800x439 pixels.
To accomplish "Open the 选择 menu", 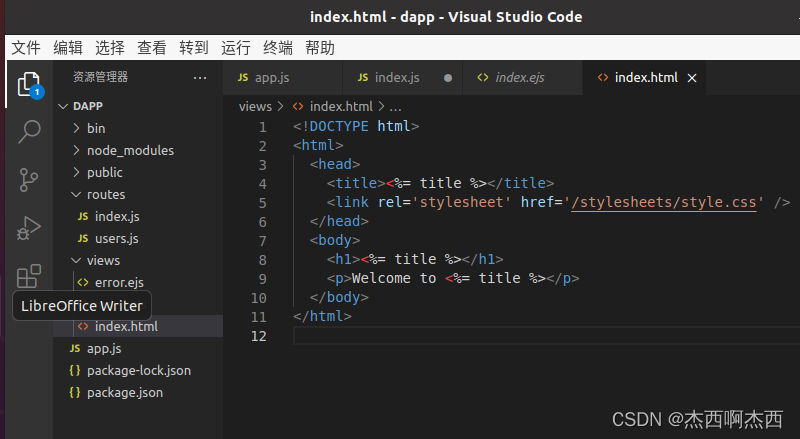I will pyautogui.click(x=110, y=48).
